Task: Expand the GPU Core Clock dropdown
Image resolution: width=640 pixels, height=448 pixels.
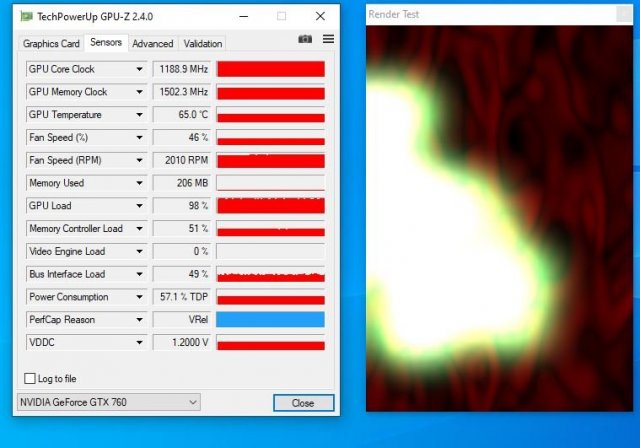Action: pos(139,69)
